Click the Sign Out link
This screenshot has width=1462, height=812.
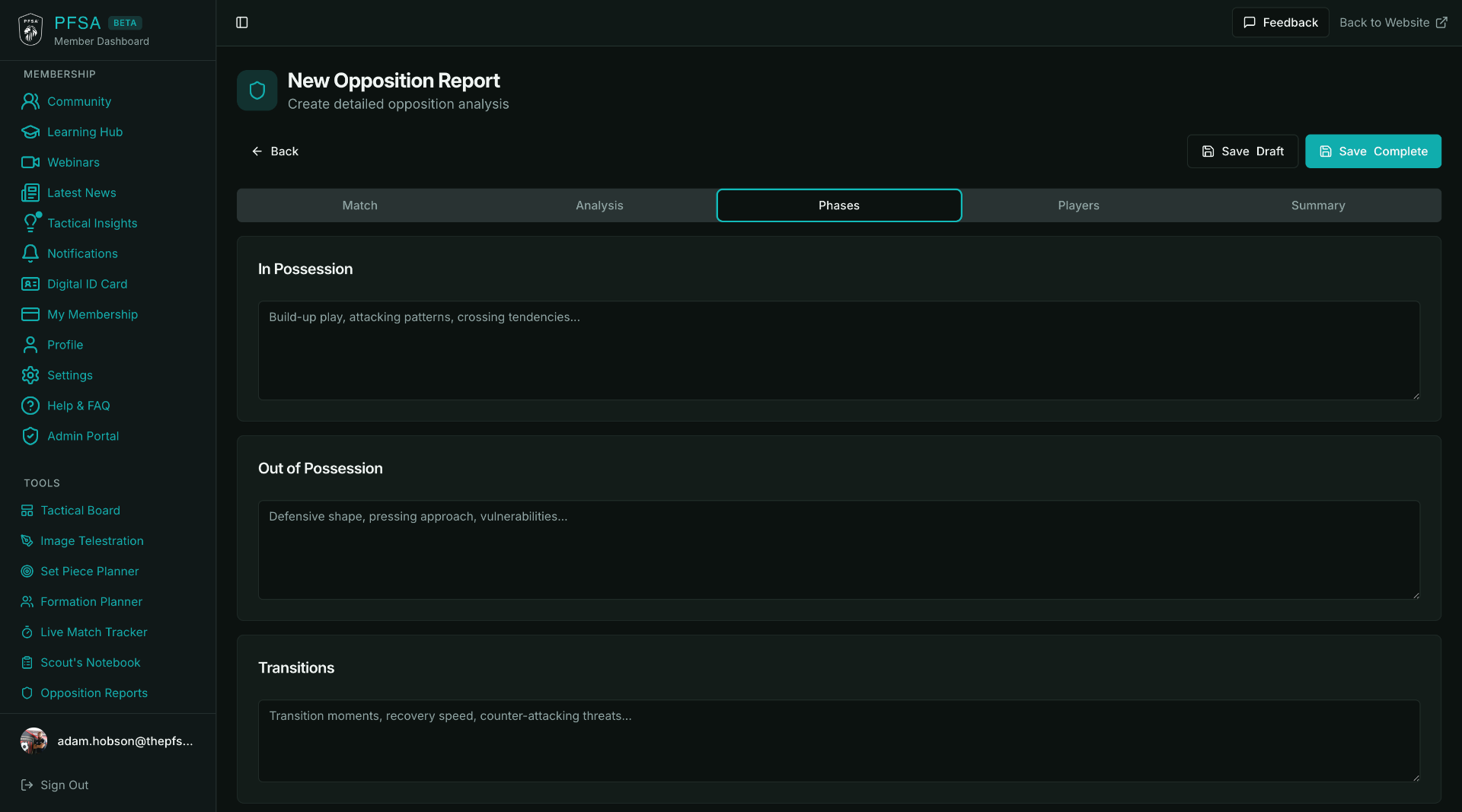click(x=55, y=785)
